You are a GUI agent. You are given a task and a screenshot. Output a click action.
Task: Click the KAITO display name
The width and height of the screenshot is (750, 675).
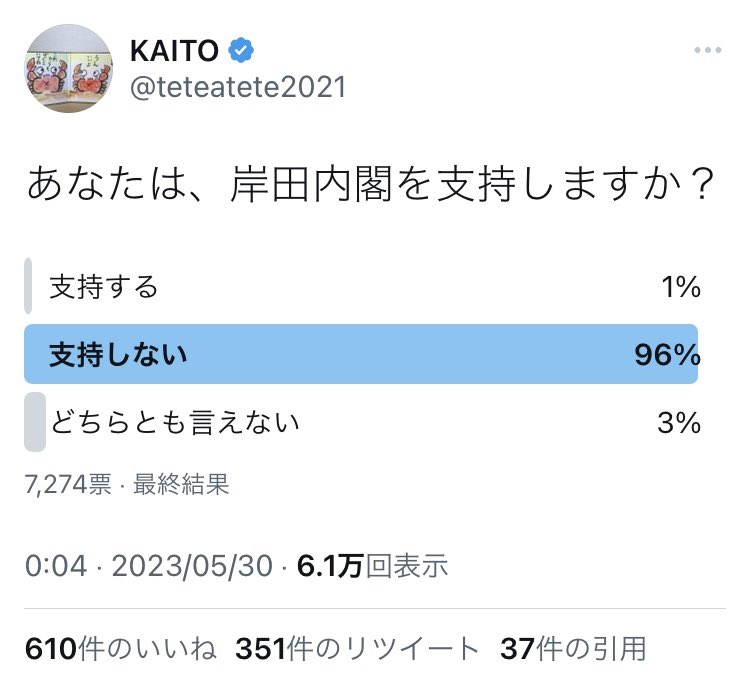pos(174,51)
